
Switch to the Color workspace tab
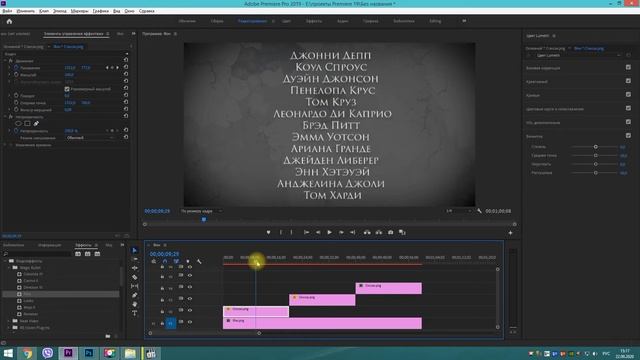(287, 21)
